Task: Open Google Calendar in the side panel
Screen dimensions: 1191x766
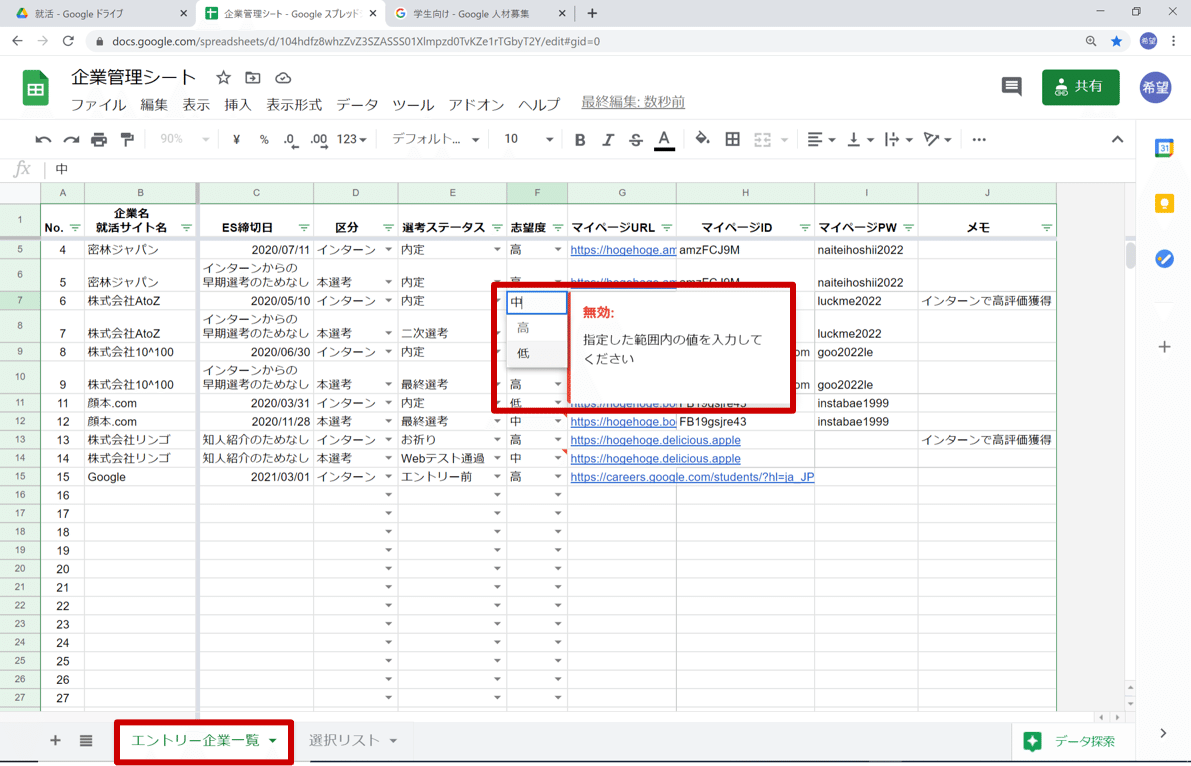Action: pyautogui.click(x=1164, y=148)
